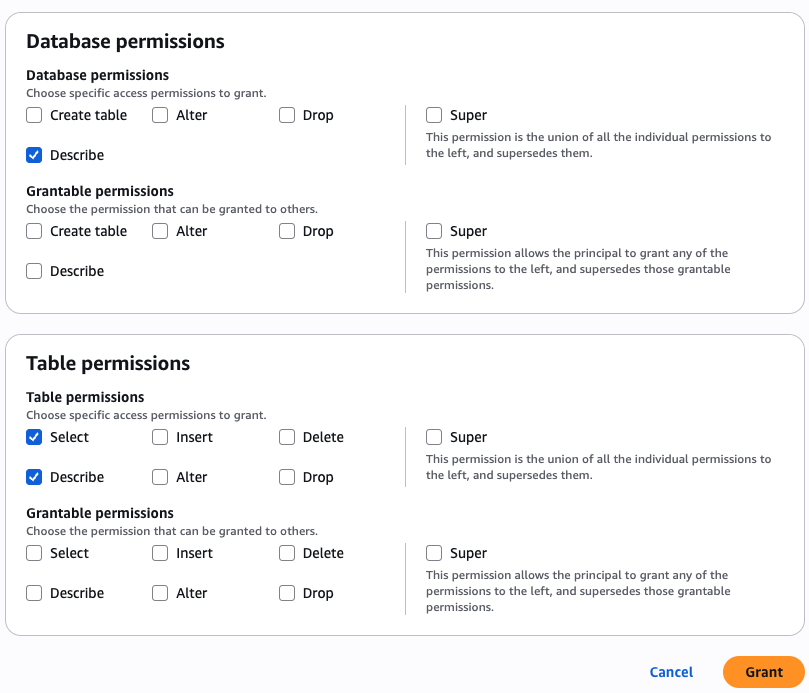
Task: Enable database Super permission
Action: [434, 115]
